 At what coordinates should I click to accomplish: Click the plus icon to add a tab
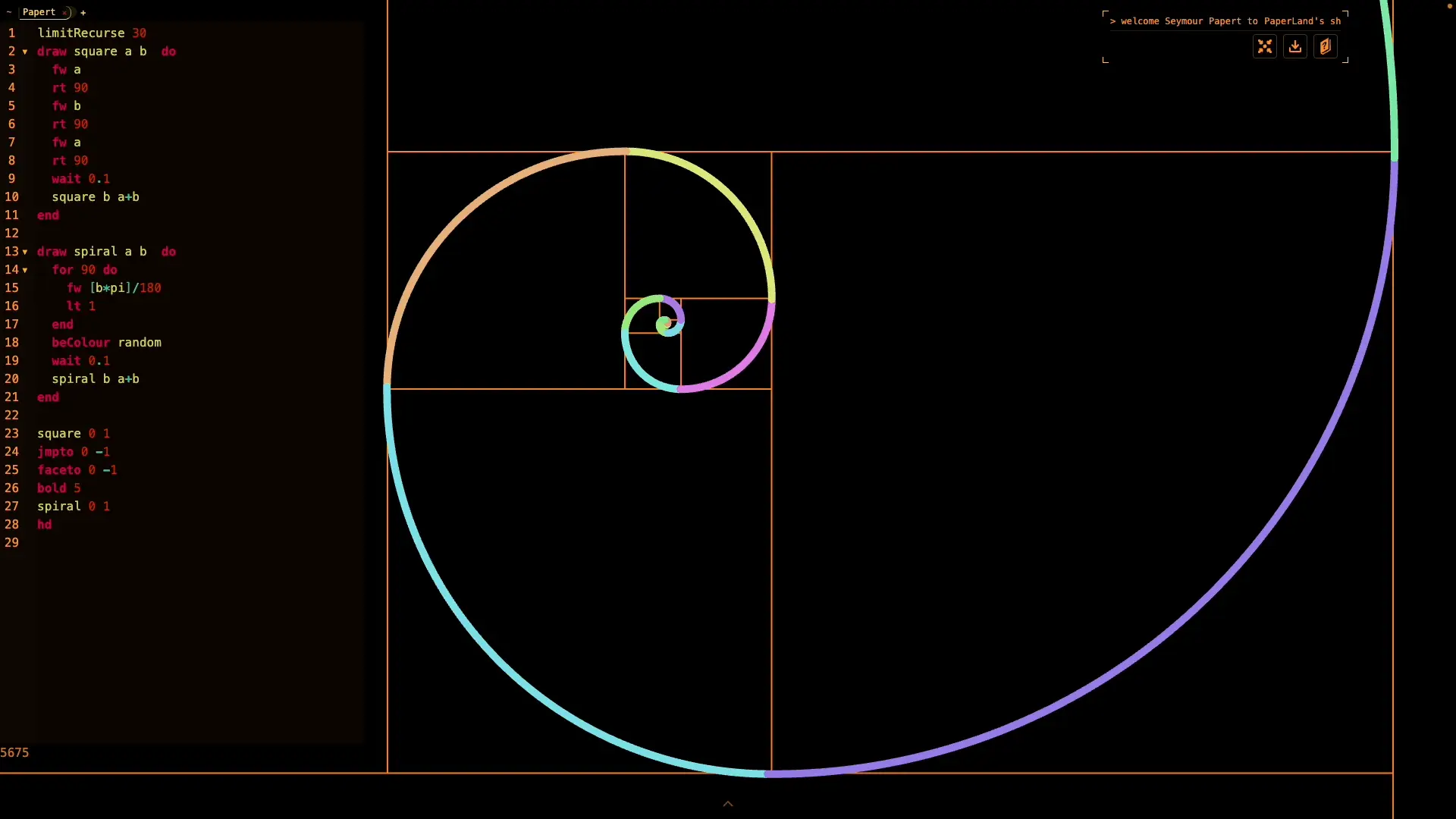pyautogui.click(x=83, y=12)
